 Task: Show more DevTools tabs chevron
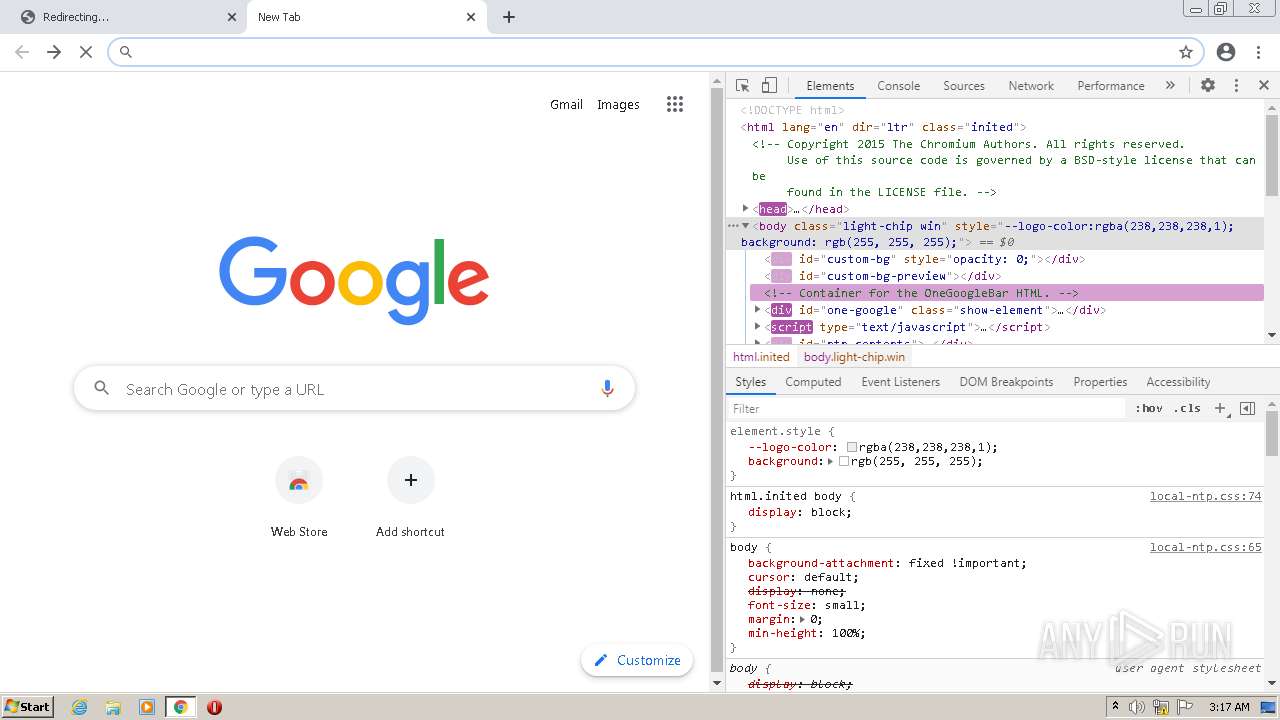pos(1170,86)
